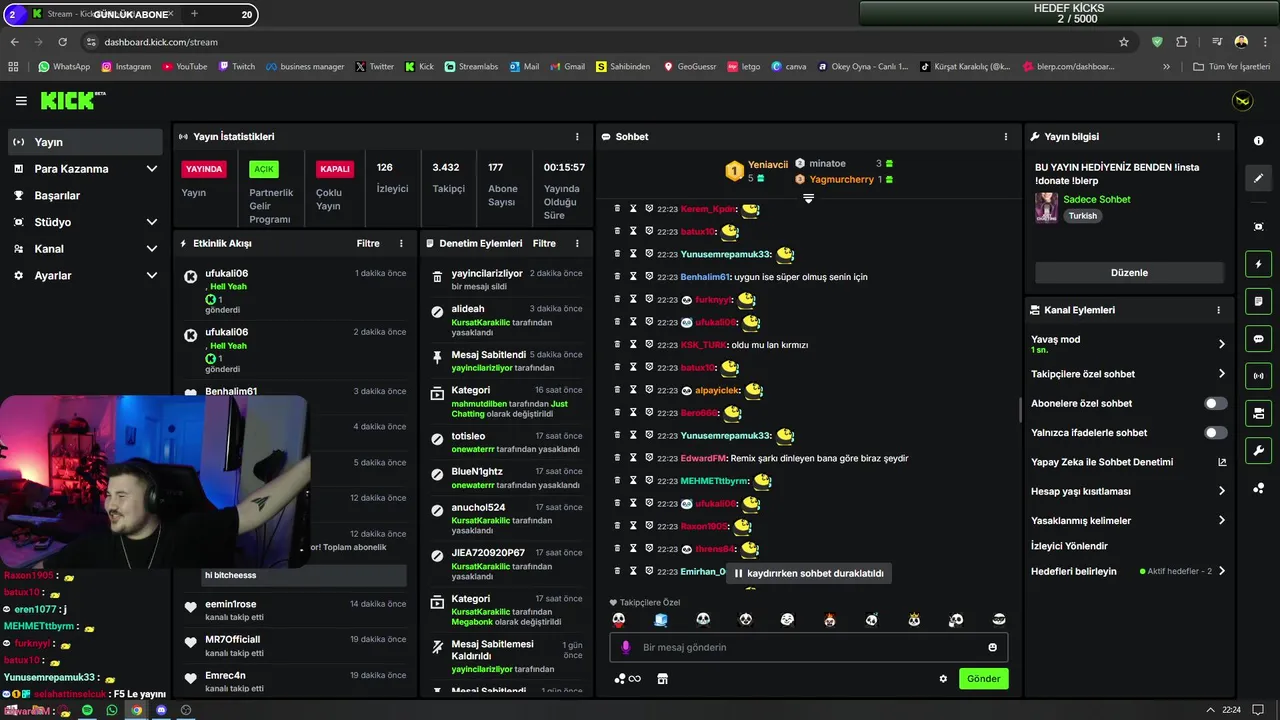Click the capture frame icon in right sidebar

pyautogui.click(x=1258, y=227)
